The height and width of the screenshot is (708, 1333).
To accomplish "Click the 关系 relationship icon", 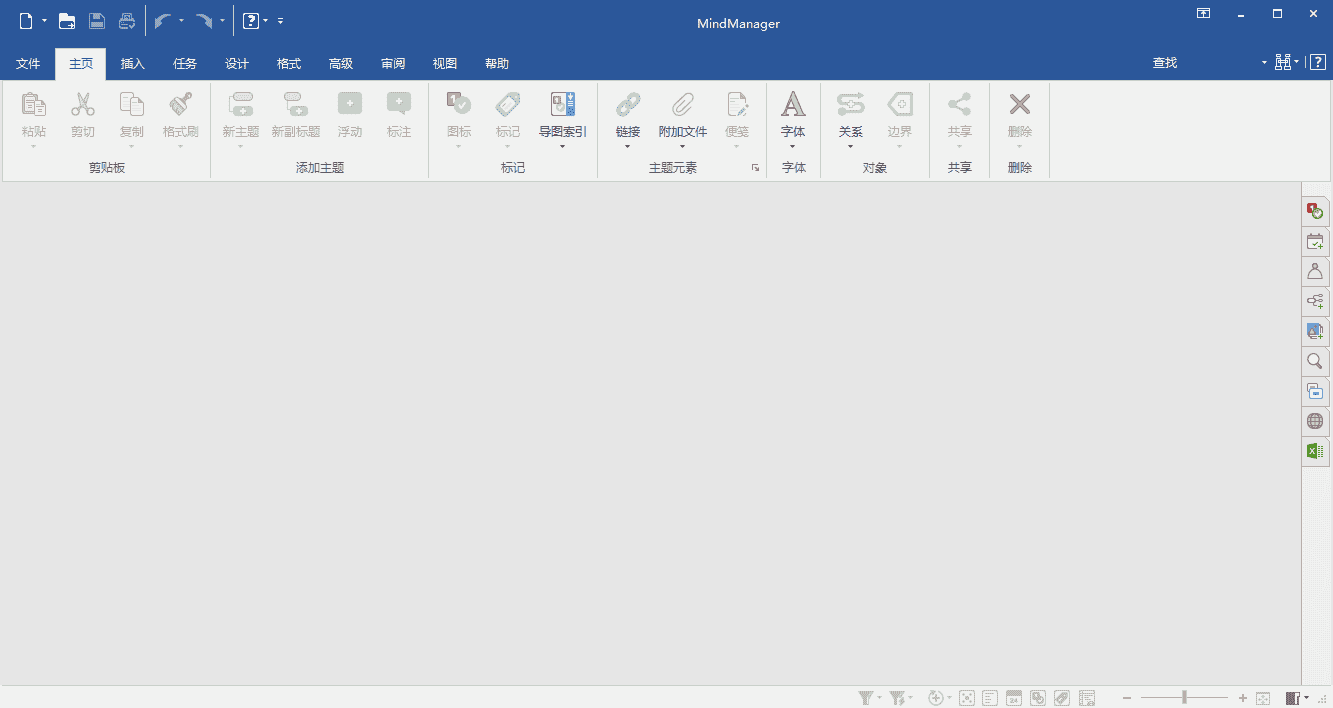I will [850, 105].
